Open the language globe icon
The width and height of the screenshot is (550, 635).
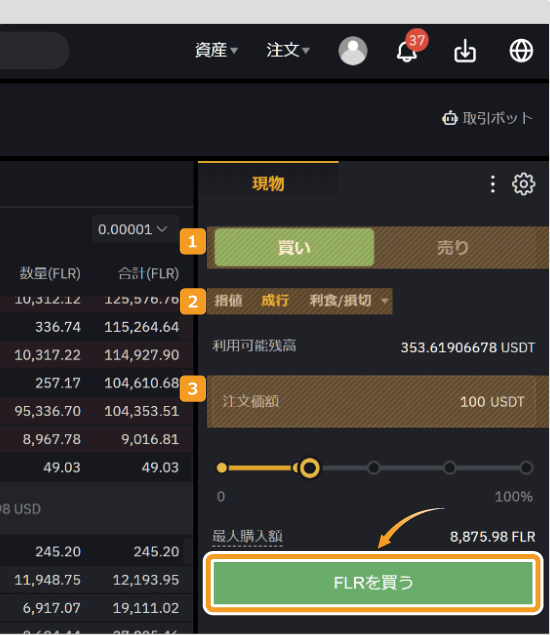[521, 51]
